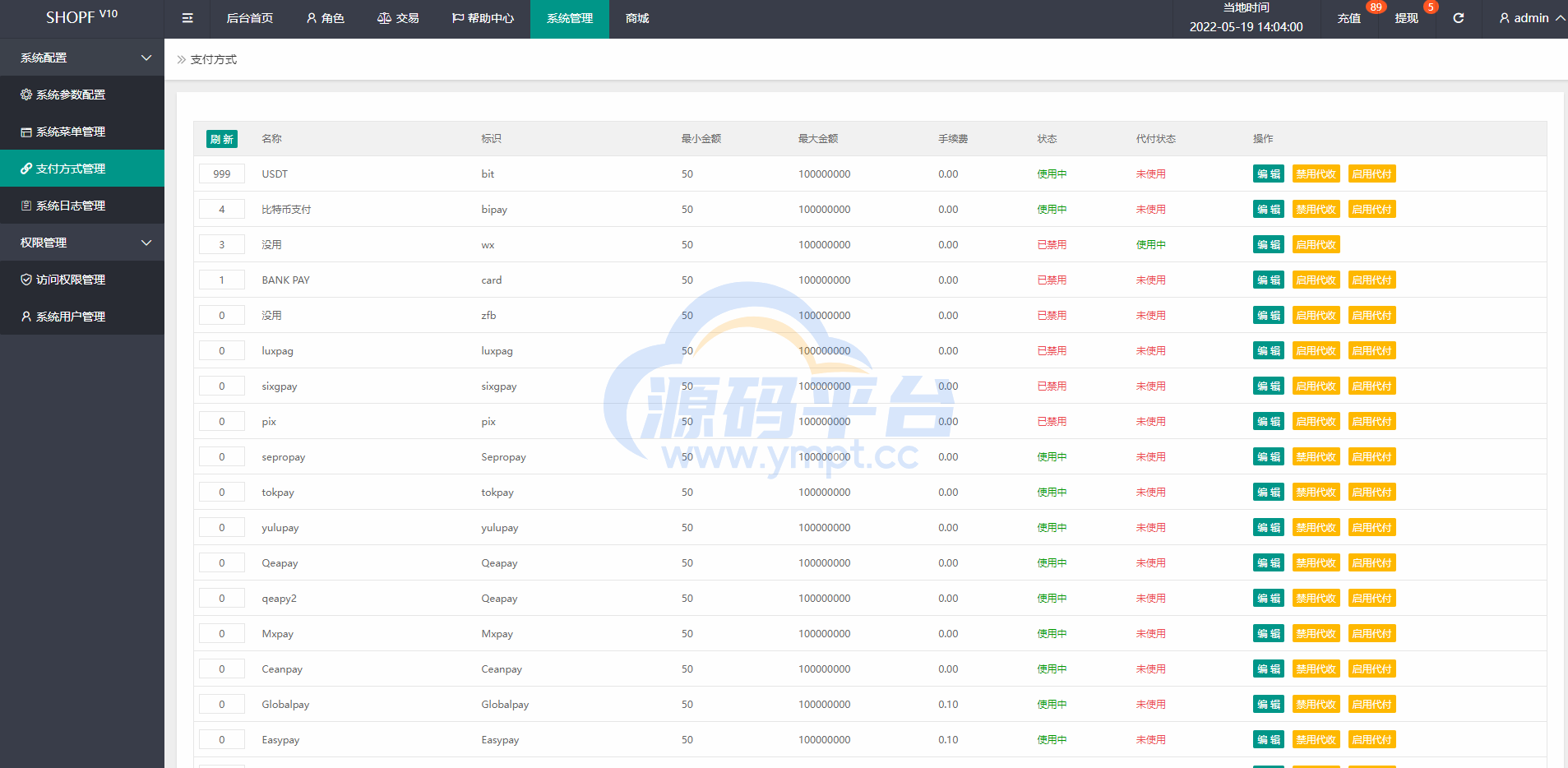The width and height of the screenshot is (1568, 768).
Task: Click 启用代付 for sixgpay row
Action: pyautogui.click(x=1372, y=386)
